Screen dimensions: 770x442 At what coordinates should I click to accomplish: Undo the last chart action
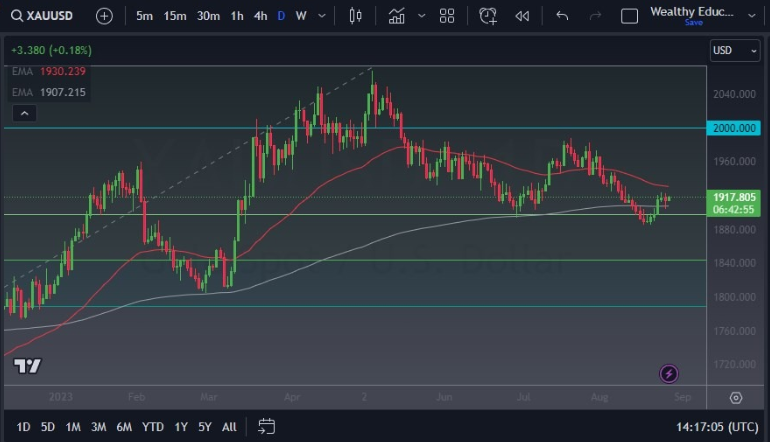(x=562, y=16)
